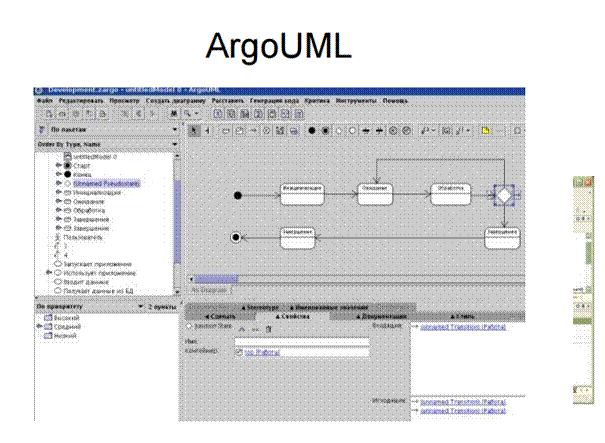Viewport: 605px width, 443px height.
Task: Open the Order By Type, Name dropdown
Action: (x=175, y=144)
